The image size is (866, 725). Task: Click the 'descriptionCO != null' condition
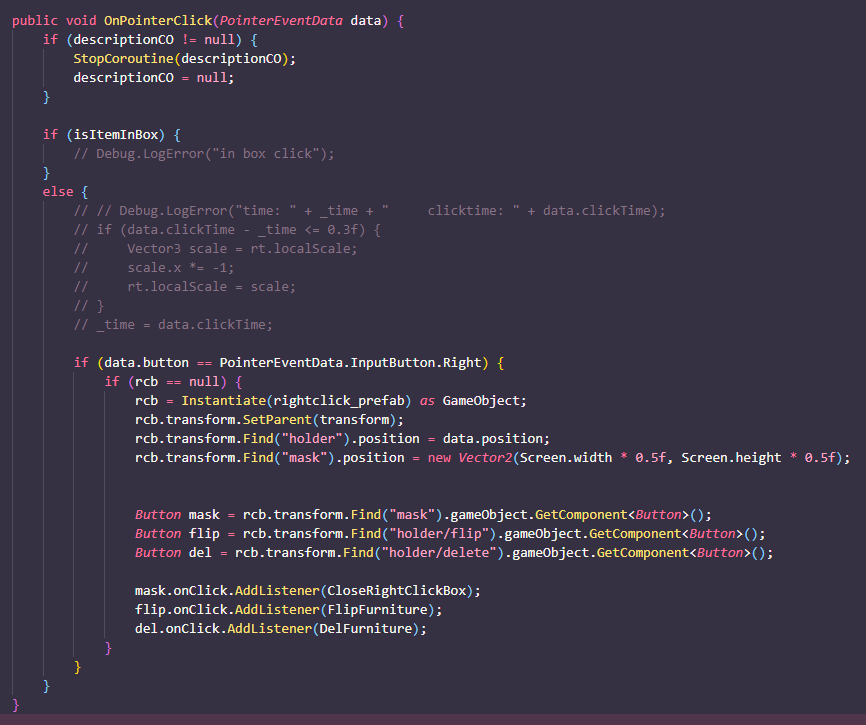154,40
